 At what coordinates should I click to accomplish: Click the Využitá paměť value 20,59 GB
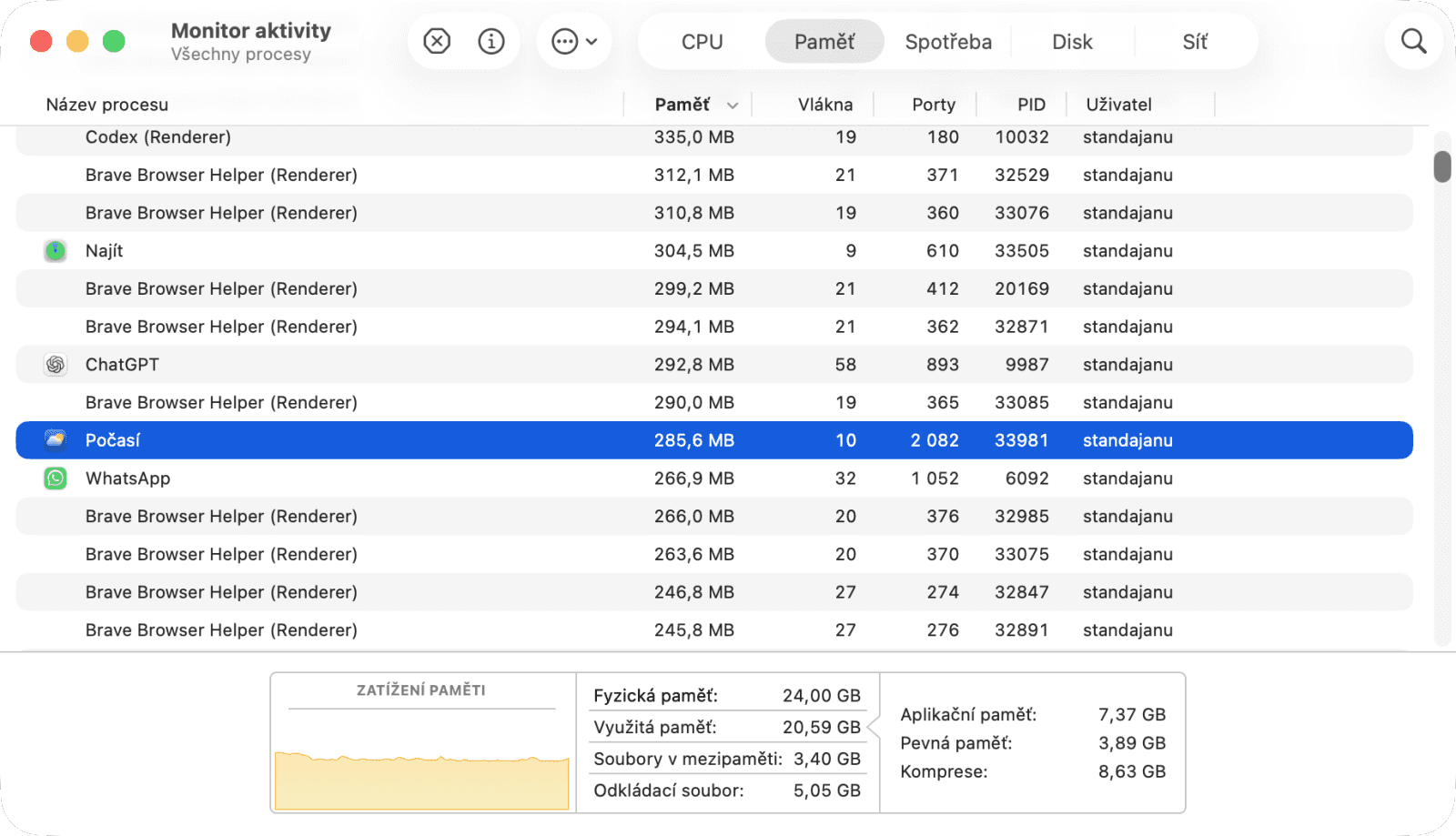pyautogui.click(x=822, y=728)
